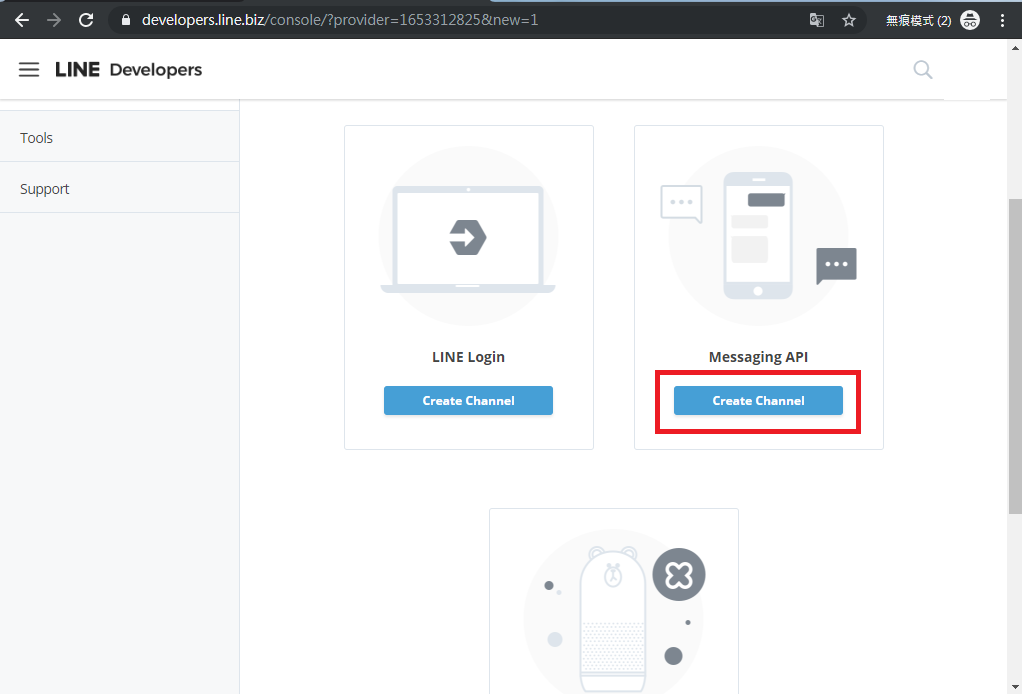Open Tools in the sidebar
Screen dimensions: 1022x694
point(119,137)
